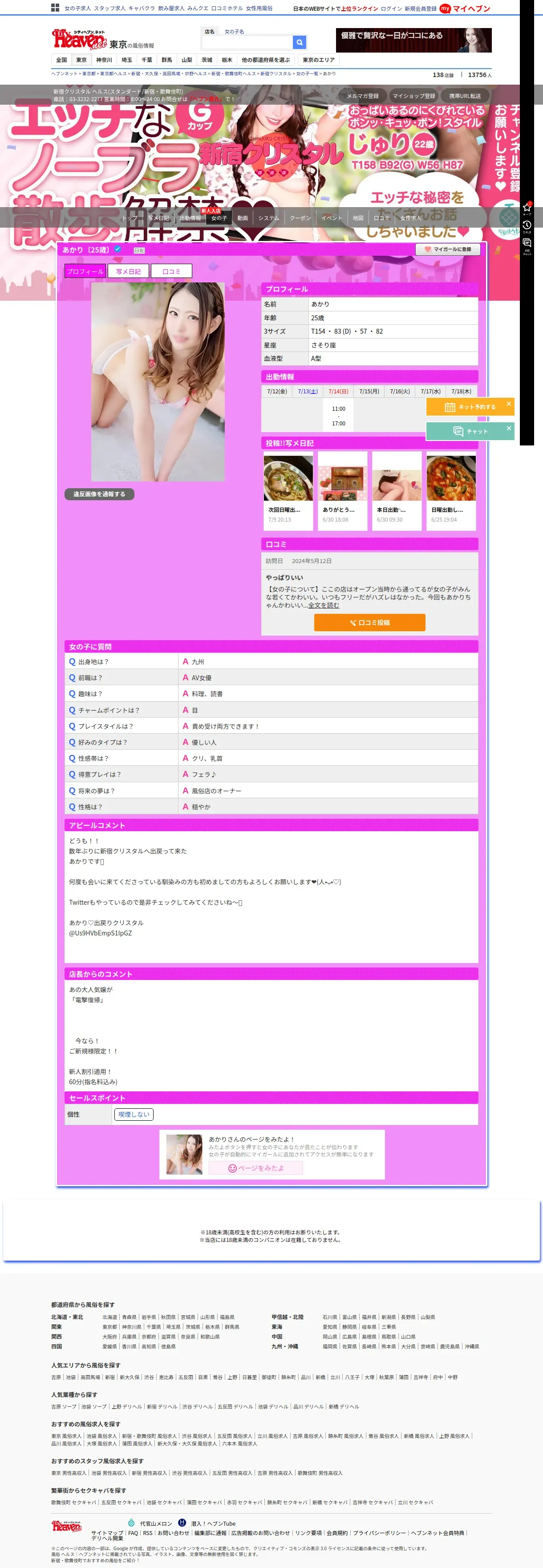Open 出勤情報 in the shop nav bar
Viewport: 543px width, 1568px height.
190,218
